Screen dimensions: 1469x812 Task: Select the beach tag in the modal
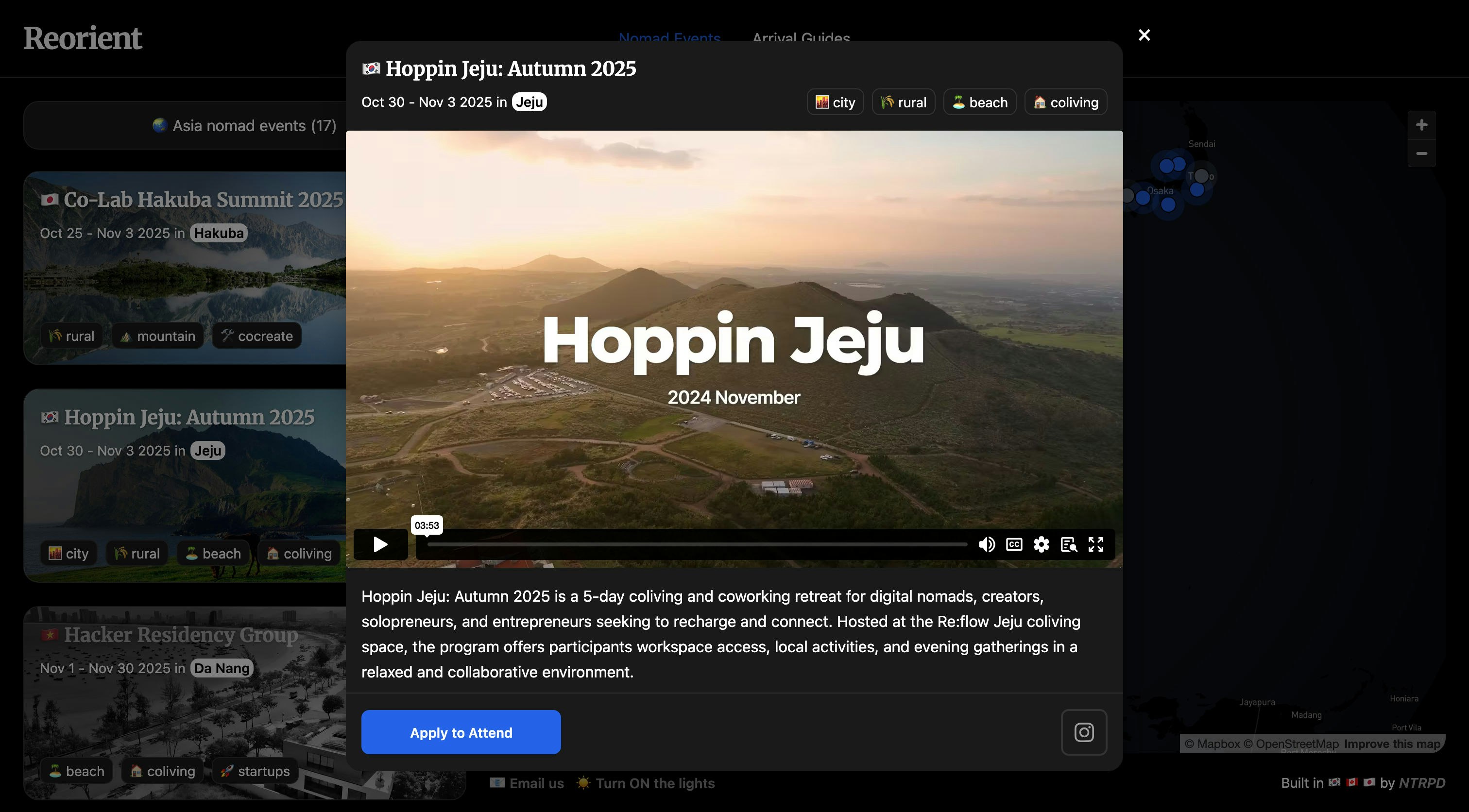click(979, 102)
